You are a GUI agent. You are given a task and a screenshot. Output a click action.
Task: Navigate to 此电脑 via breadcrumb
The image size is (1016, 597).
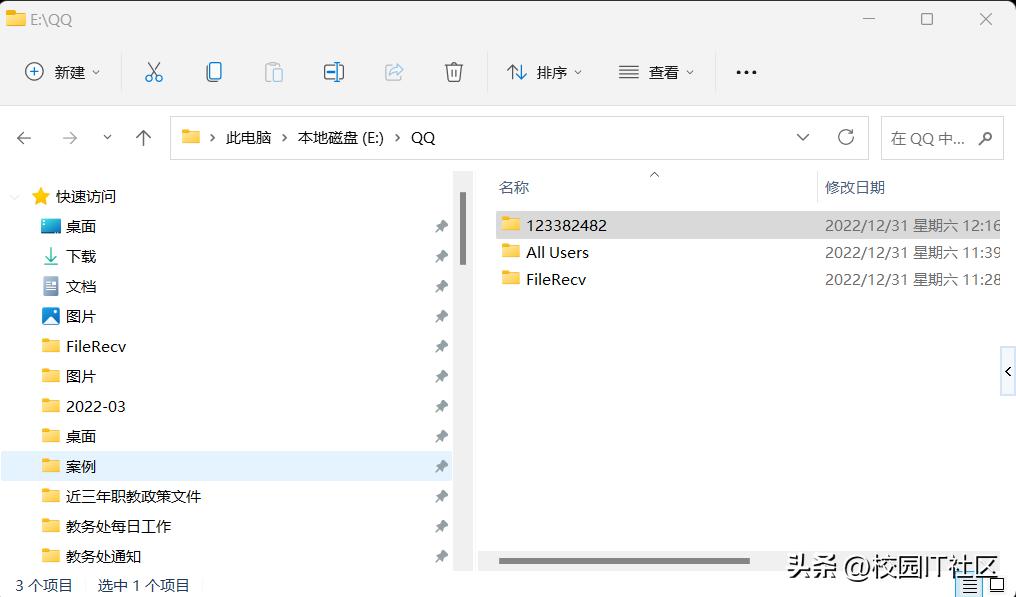tap(249, 137)
